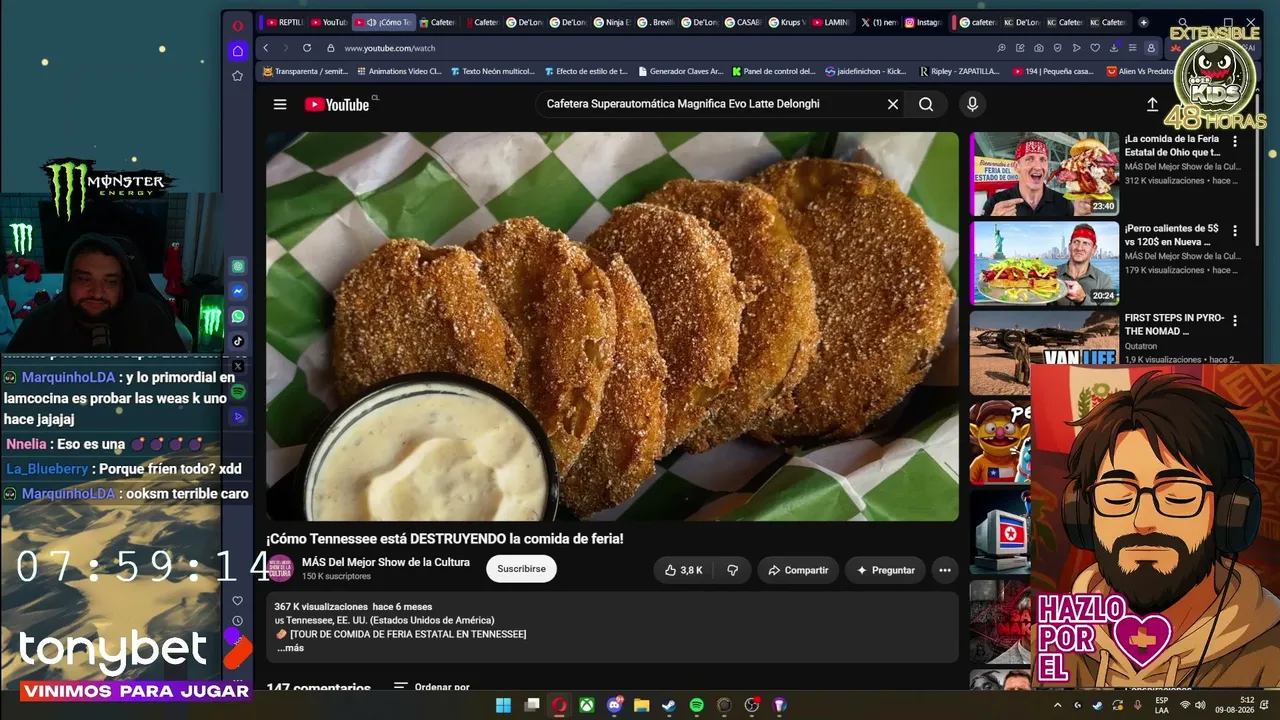Go to the YouTube home logo
The height and width of the screenshot is (720, 1280).
click(x=337, y=104)
